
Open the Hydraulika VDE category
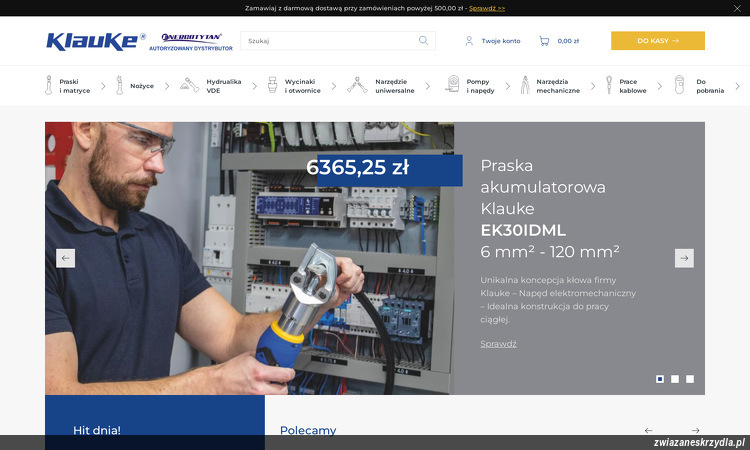click(222, 86)
